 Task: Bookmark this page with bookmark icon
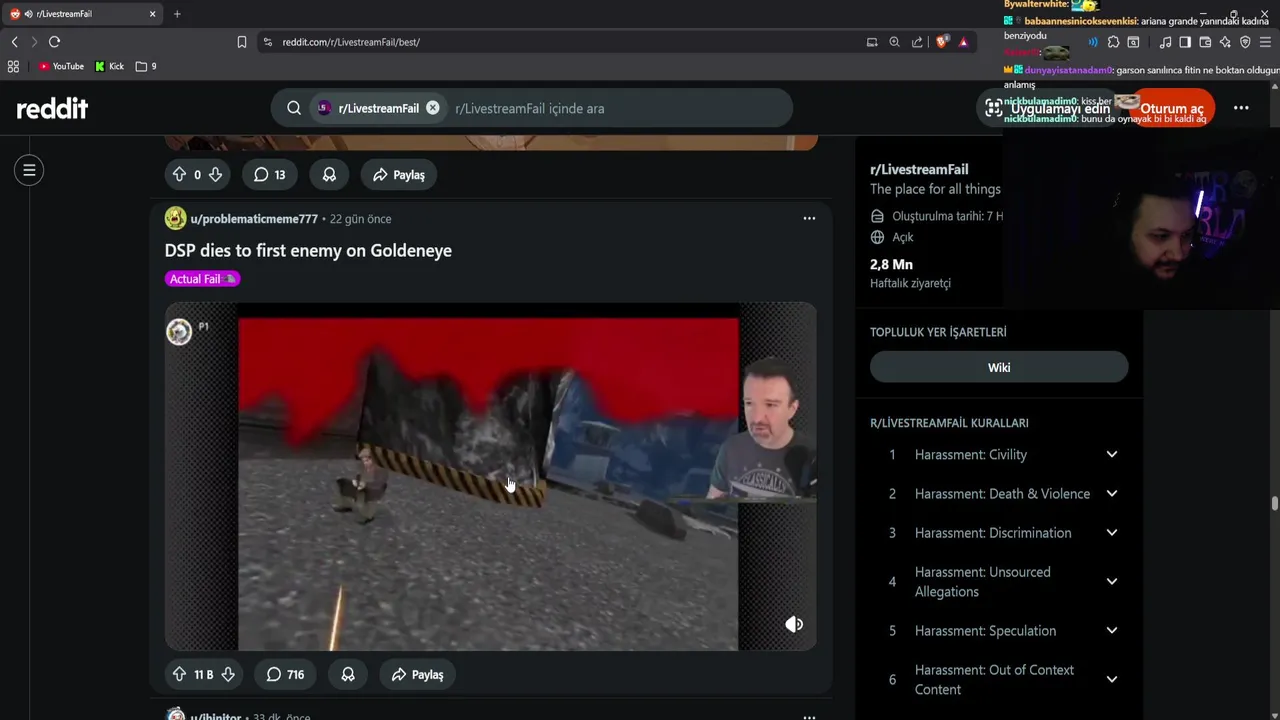(x=241, y=42)
